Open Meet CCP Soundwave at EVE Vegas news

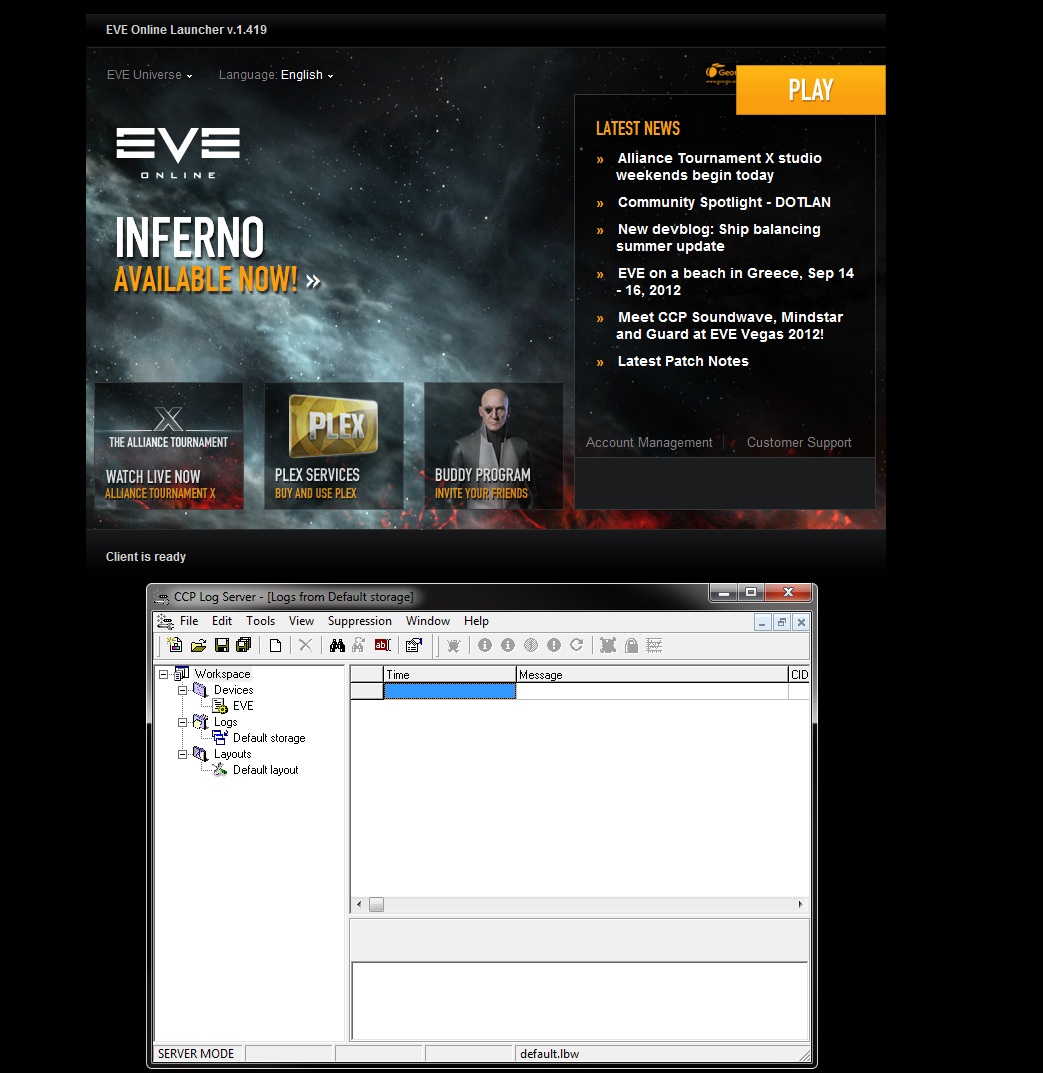click(x=730, y=326)
